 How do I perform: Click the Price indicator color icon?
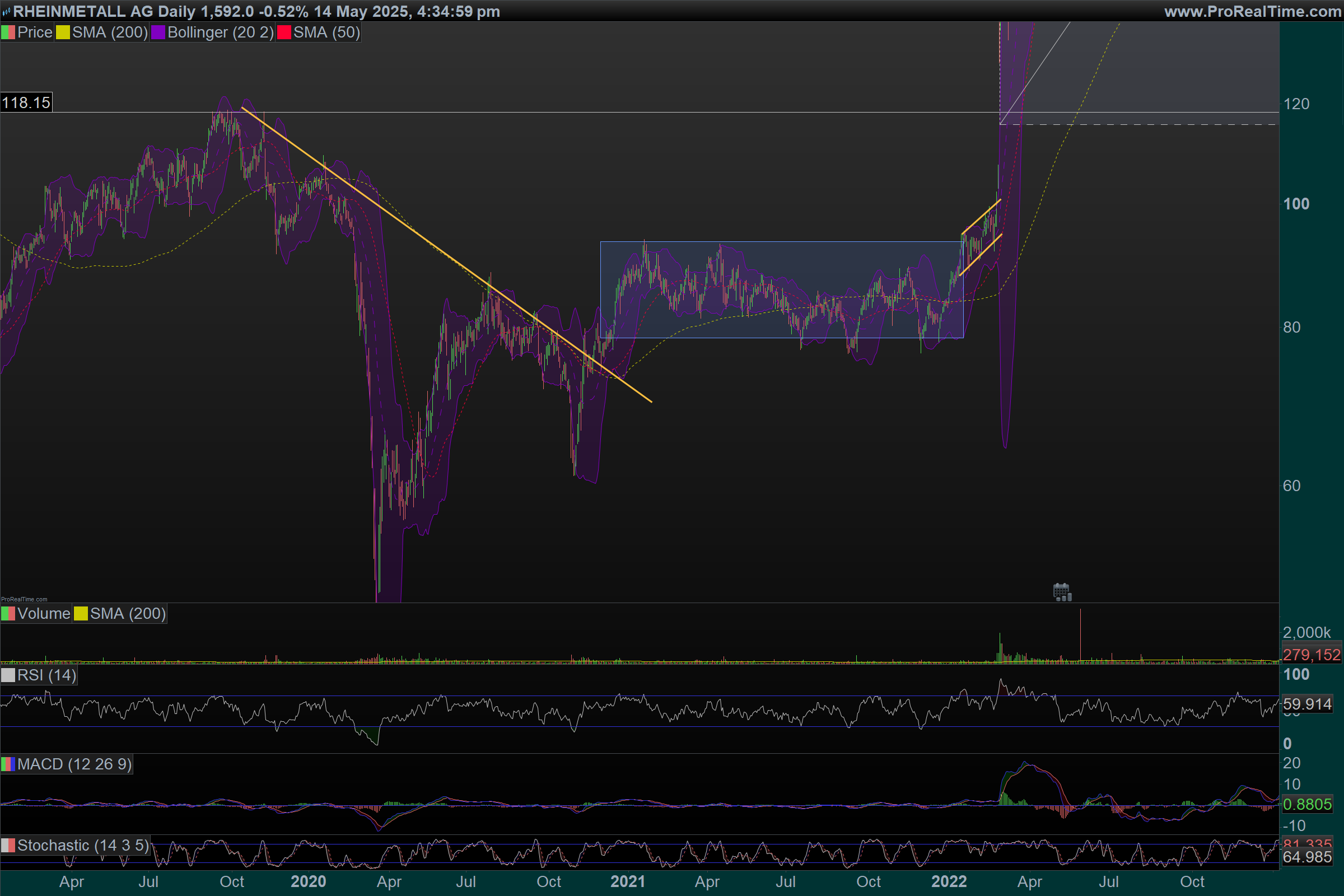pos(8,32)
